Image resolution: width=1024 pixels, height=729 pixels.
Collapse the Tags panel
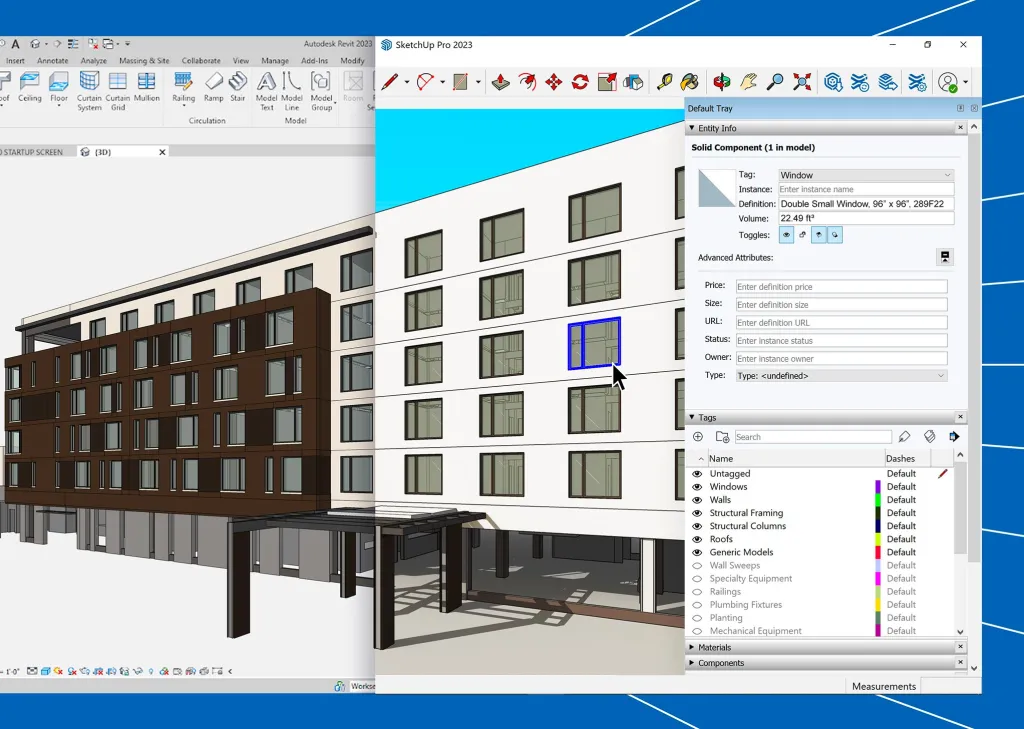coord(692,417)
